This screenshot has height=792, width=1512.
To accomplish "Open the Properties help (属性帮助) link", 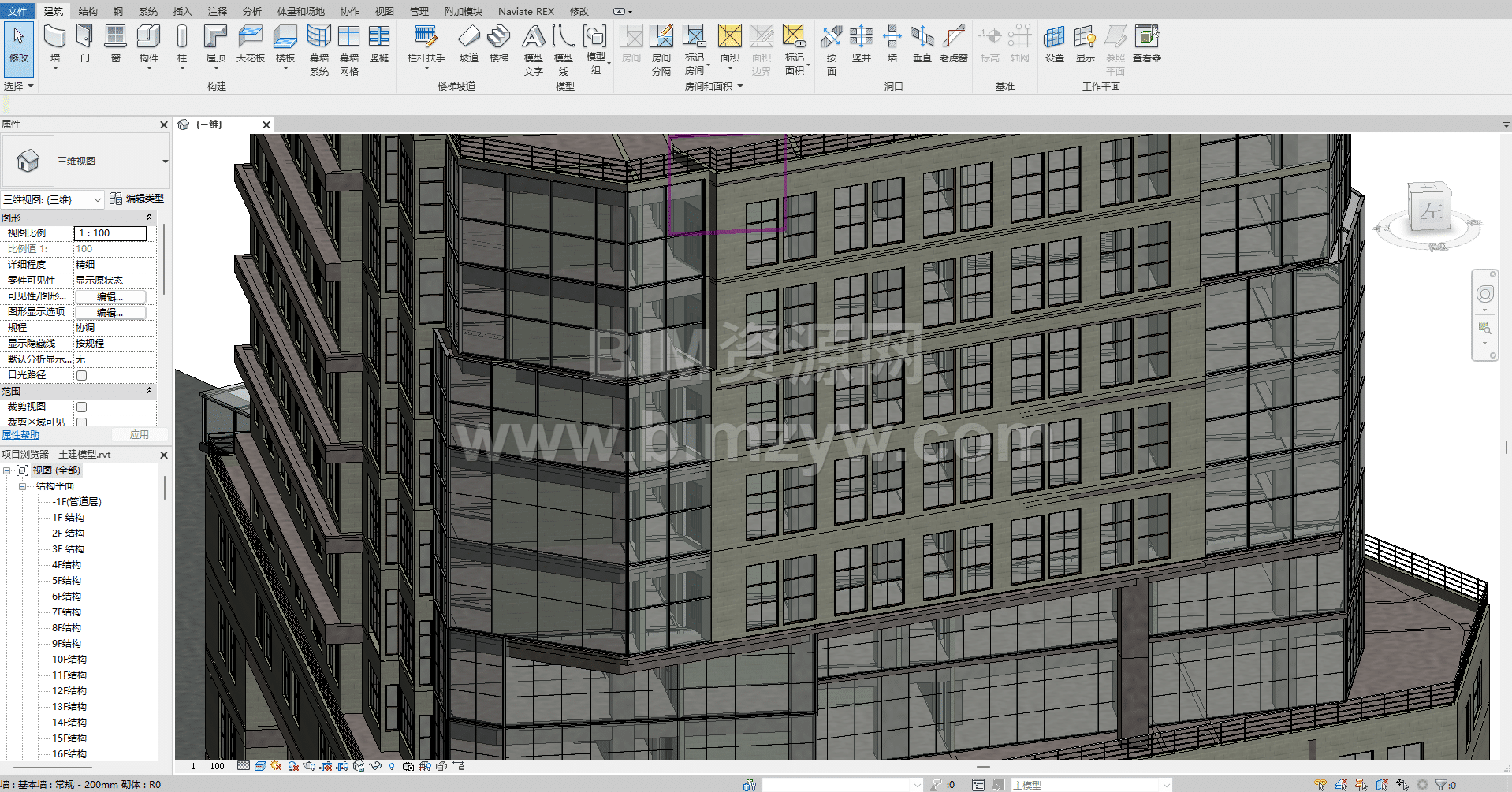I will pyautogui.click(x=20, y=435).
